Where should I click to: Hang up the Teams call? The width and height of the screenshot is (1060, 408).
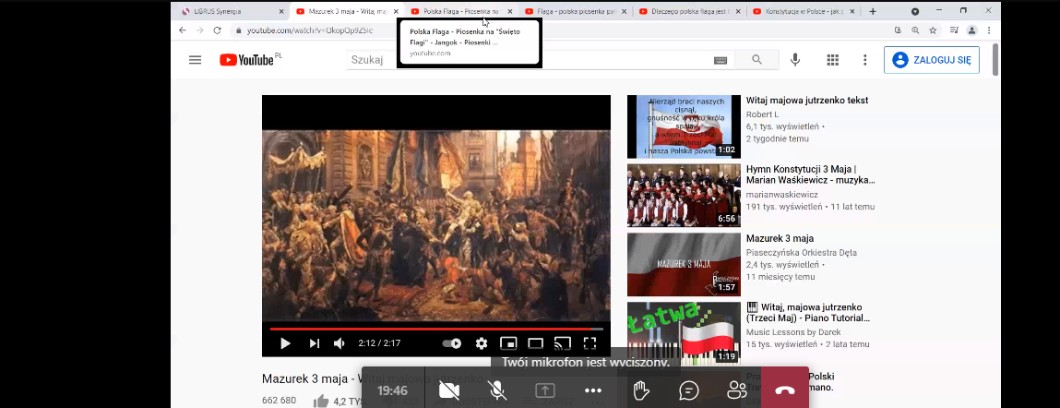point(785,390)
